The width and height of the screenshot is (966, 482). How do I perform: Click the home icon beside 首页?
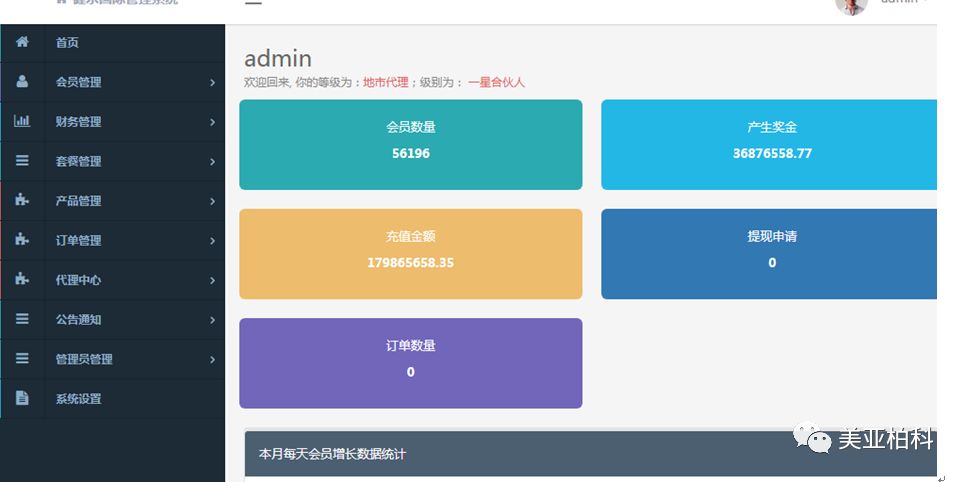[x=22, y=42]
